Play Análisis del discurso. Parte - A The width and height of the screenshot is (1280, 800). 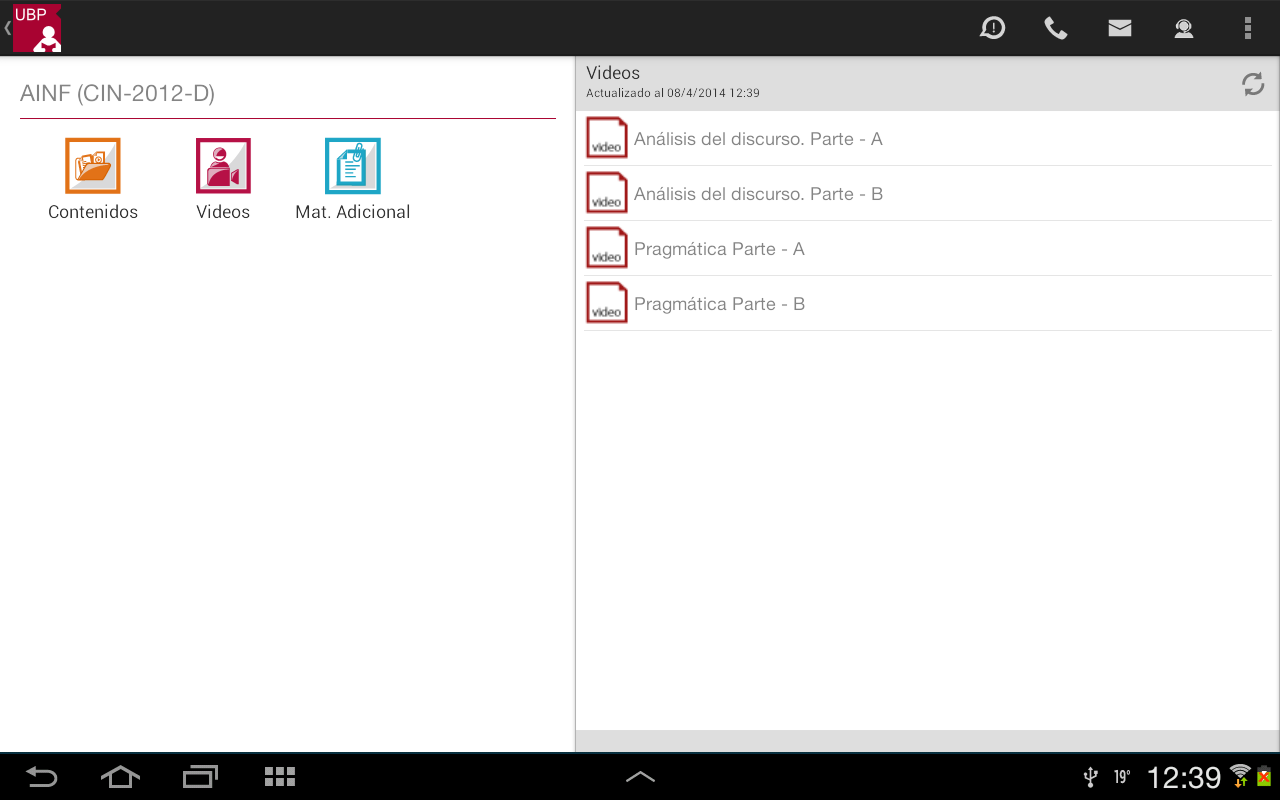pyautogui.click(x=758, y=139)
